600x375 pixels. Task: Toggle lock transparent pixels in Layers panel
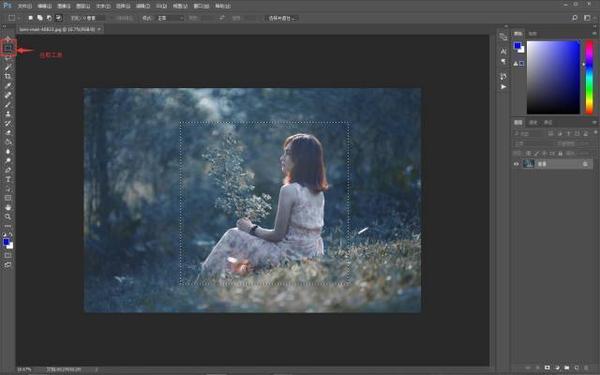point(528,153)
